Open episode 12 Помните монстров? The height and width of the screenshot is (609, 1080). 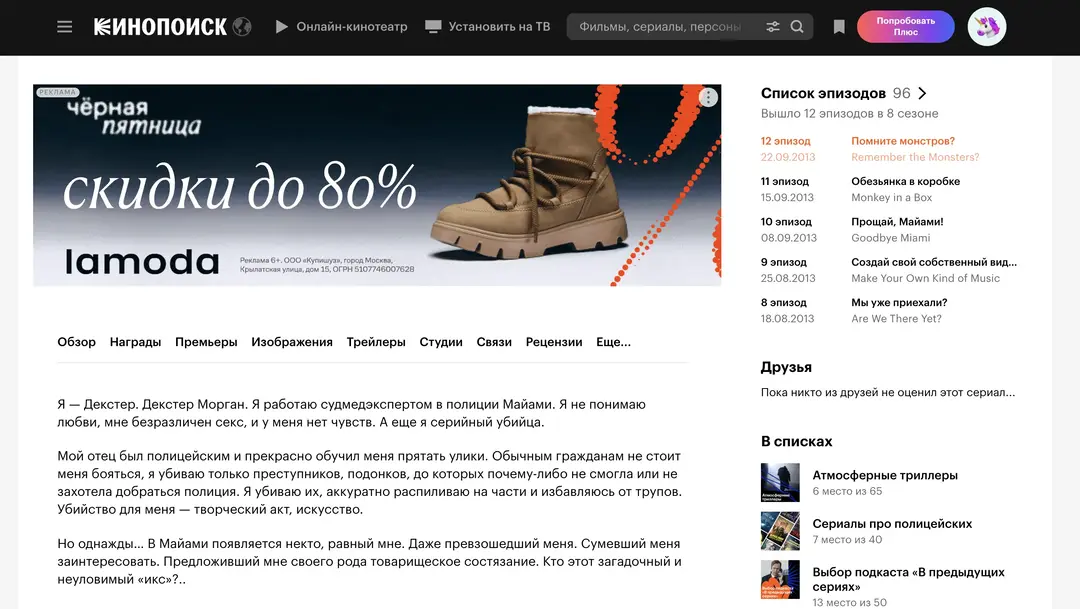point(902,141)
